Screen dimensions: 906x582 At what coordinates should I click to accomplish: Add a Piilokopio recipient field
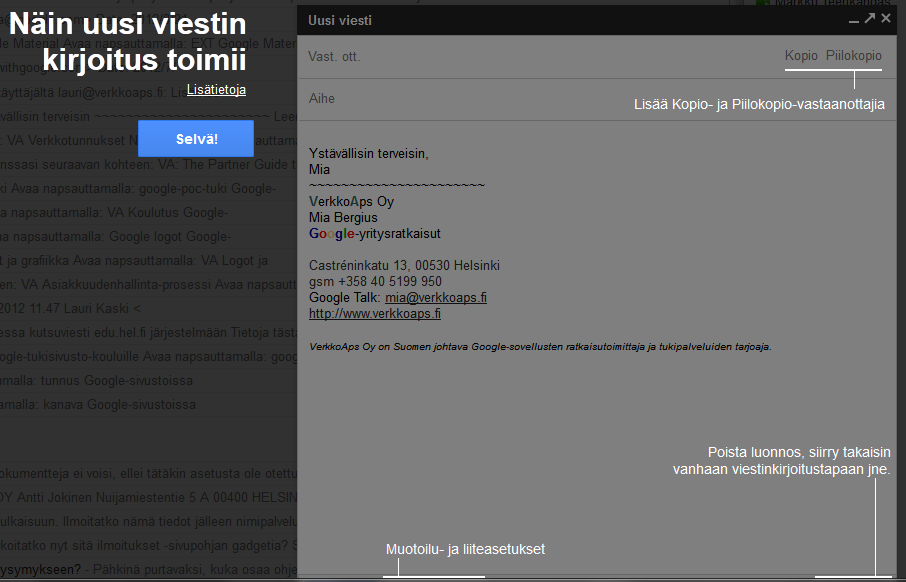pyautogui.click(x=854, y=56)
